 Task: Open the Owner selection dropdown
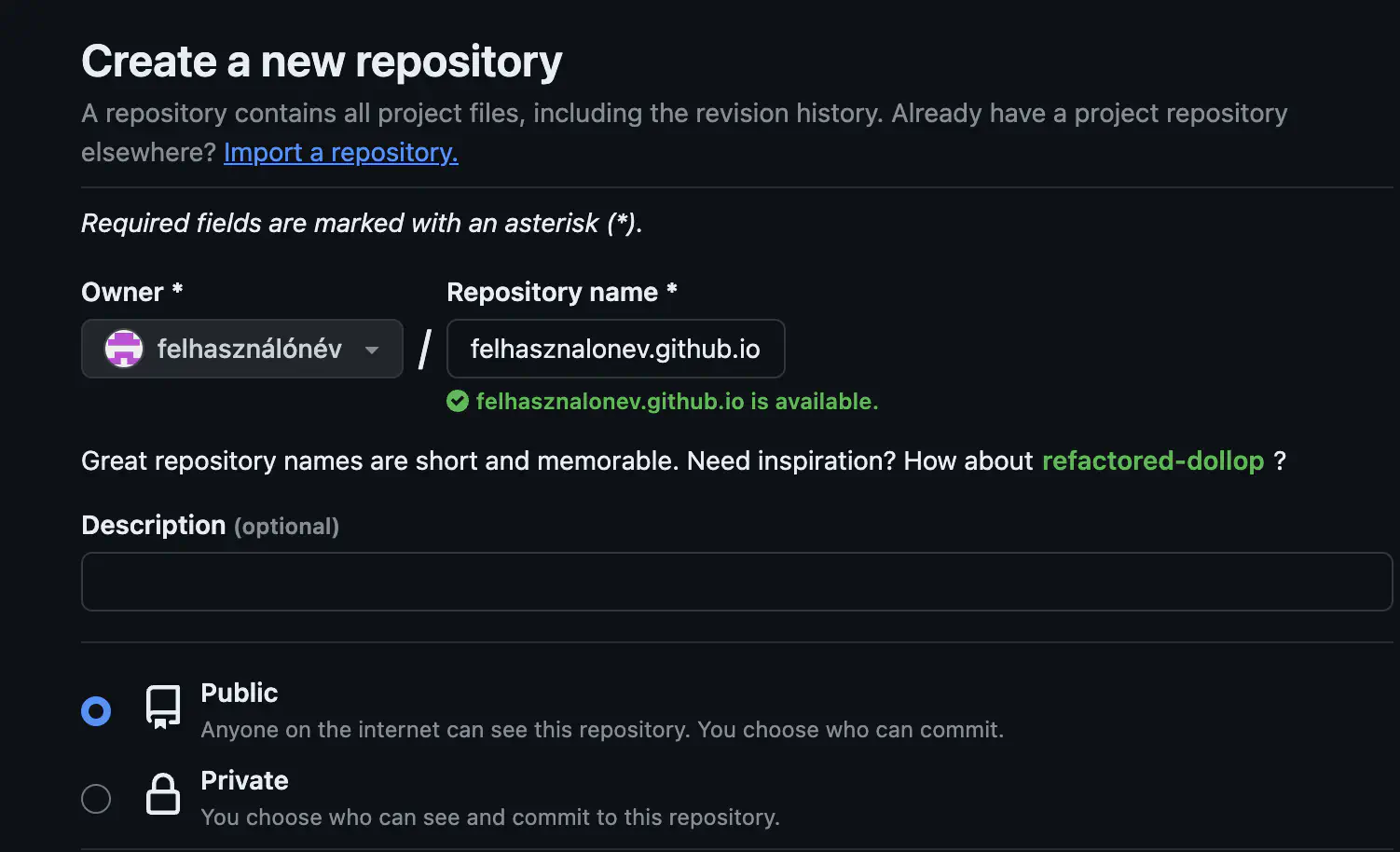click(241, 349)
